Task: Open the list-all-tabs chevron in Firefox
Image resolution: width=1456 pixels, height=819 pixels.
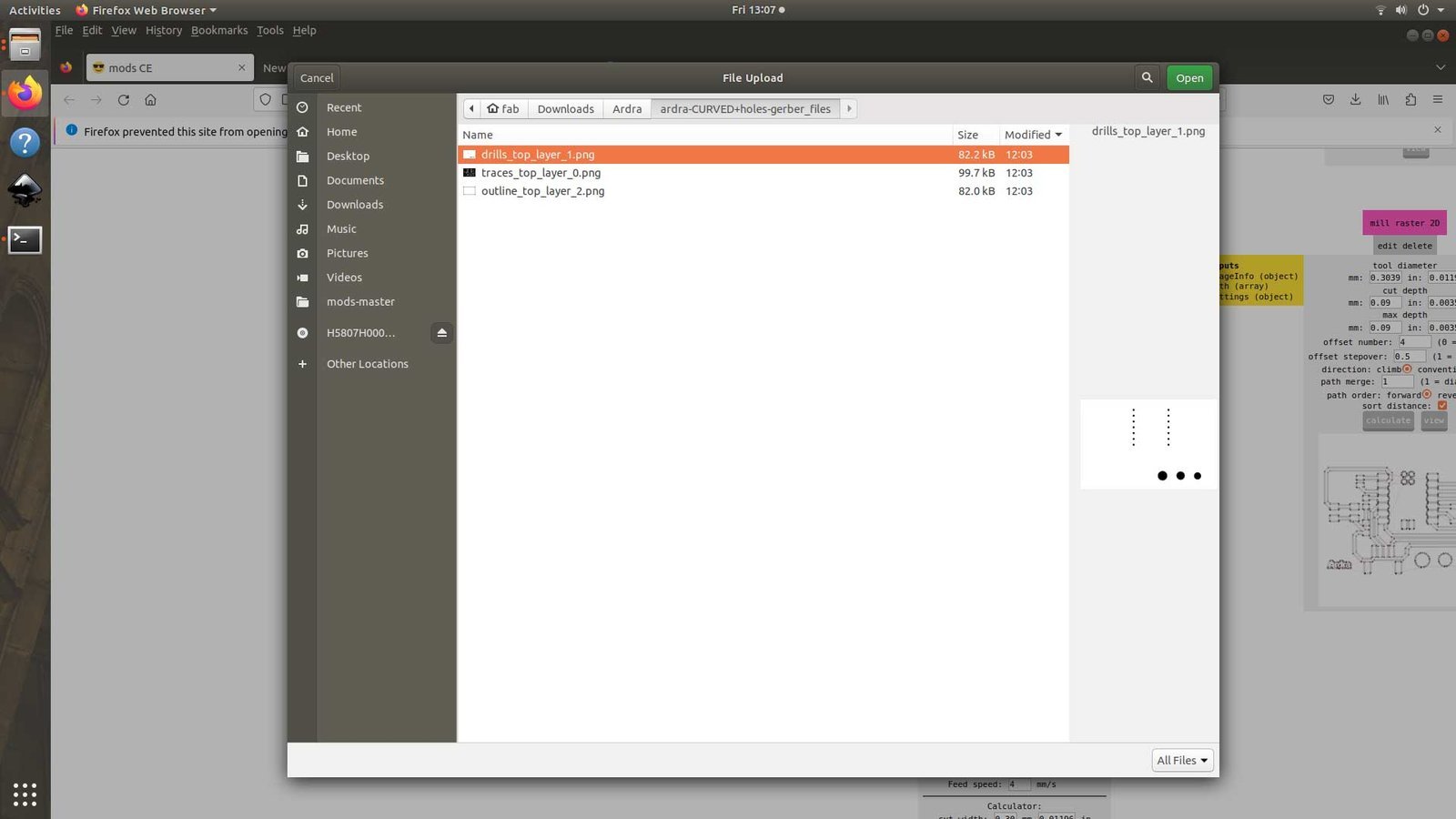Action: click(x=1440, y=67)
